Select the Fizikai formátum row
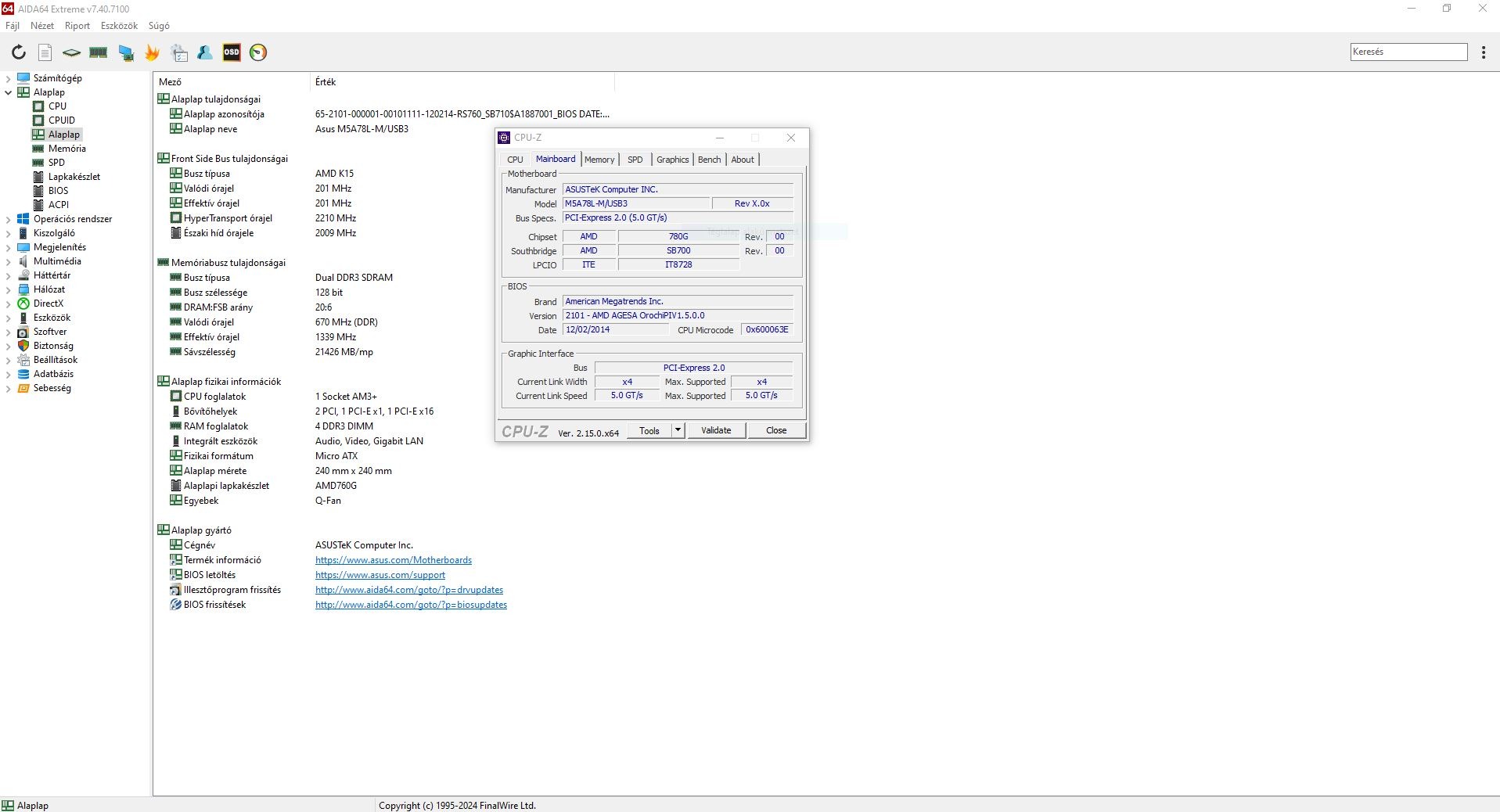Image resolution: width=1500 pixels, height=812 pixels. tap(383, 456)
